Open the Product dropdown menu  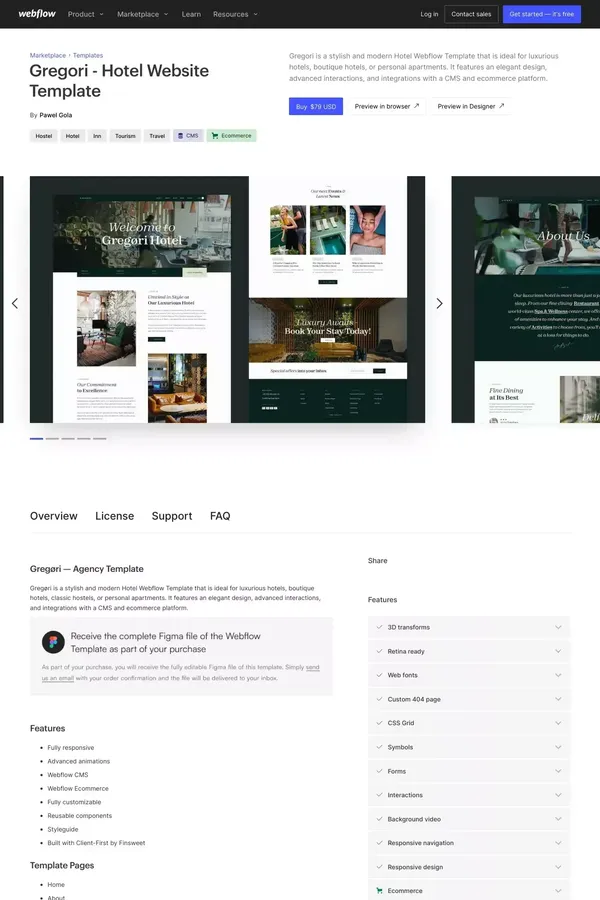coord(86,14)
